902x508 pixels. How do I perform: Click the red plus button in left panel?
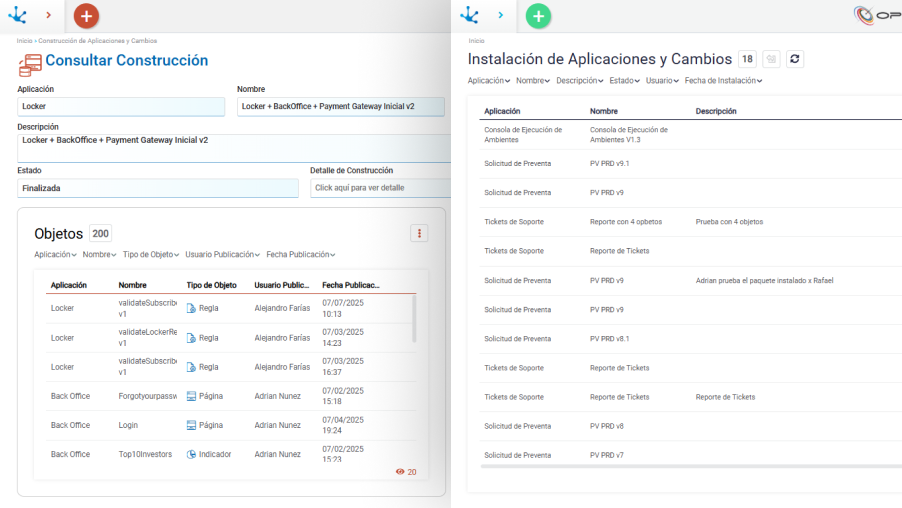point(86,16)
